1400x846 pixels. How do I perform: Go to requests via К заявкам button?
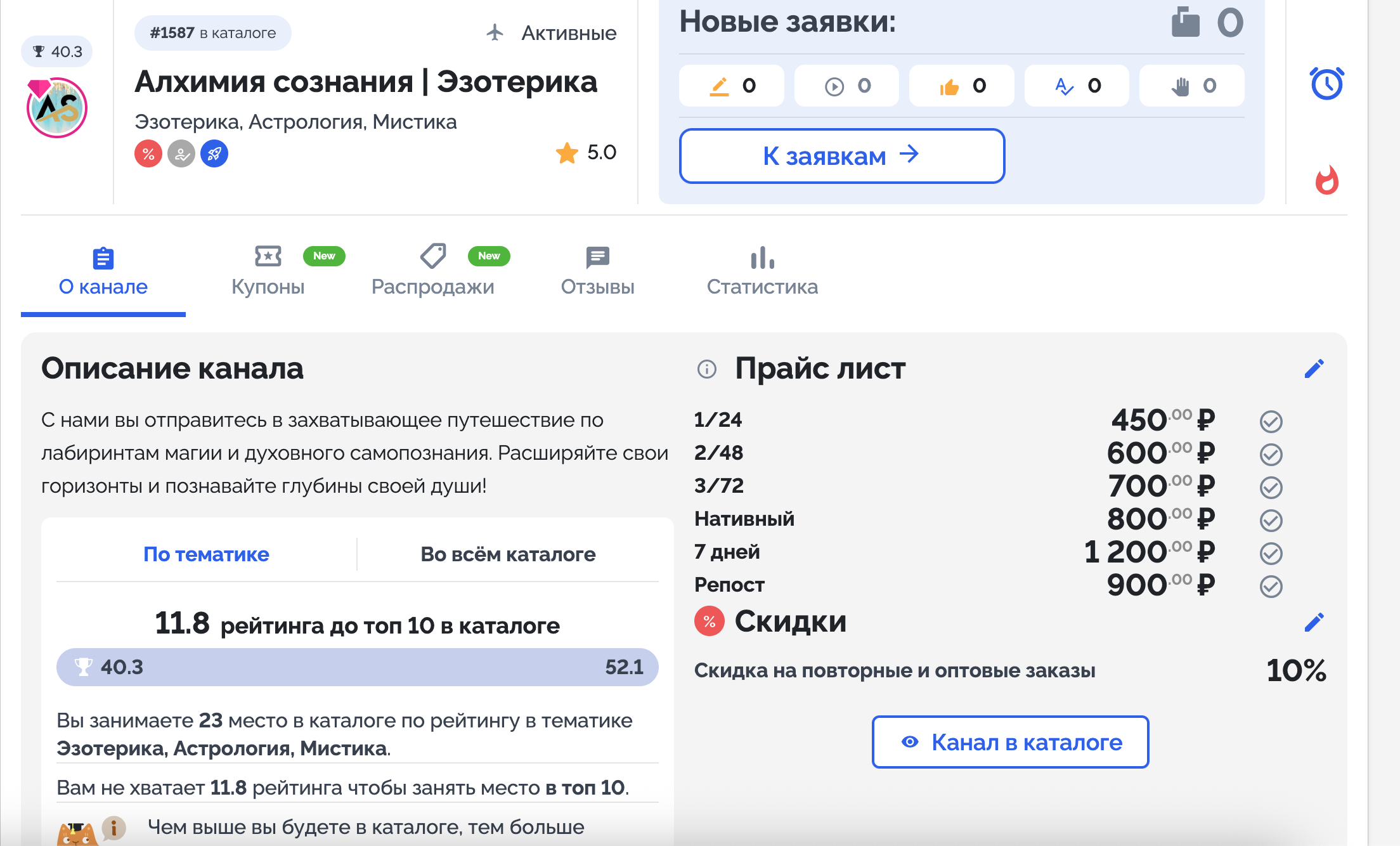pos(842,156)
